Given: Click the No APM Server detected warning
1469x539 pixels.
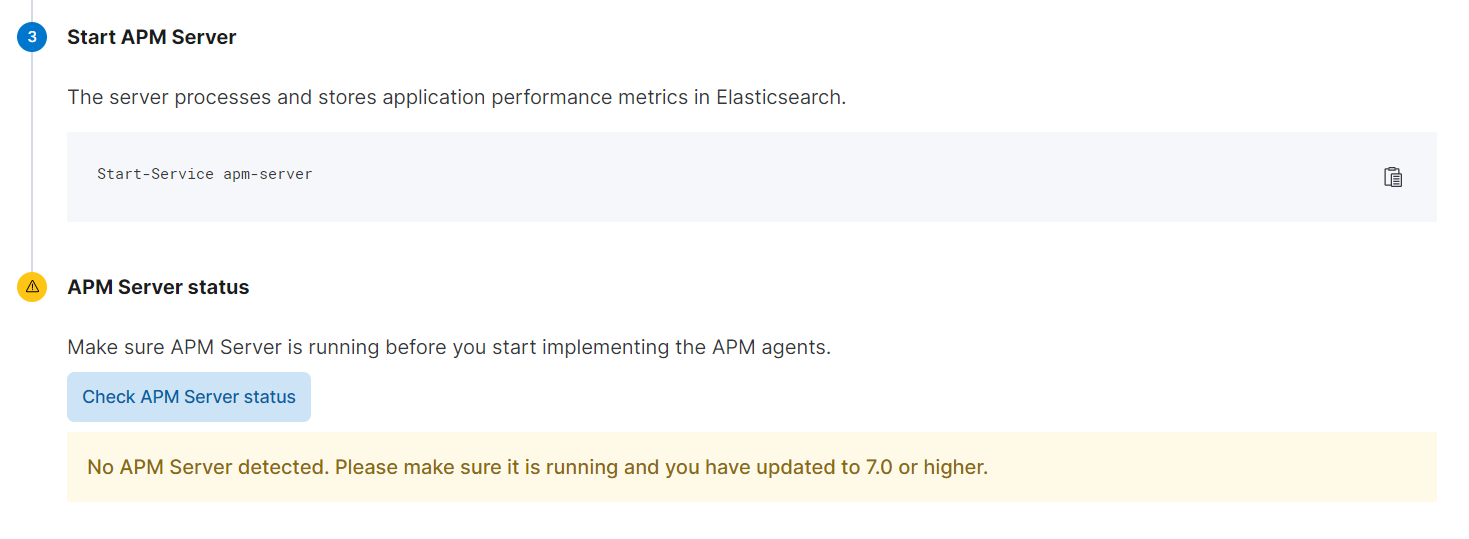Looking at the screenshot, I should 208,467.
